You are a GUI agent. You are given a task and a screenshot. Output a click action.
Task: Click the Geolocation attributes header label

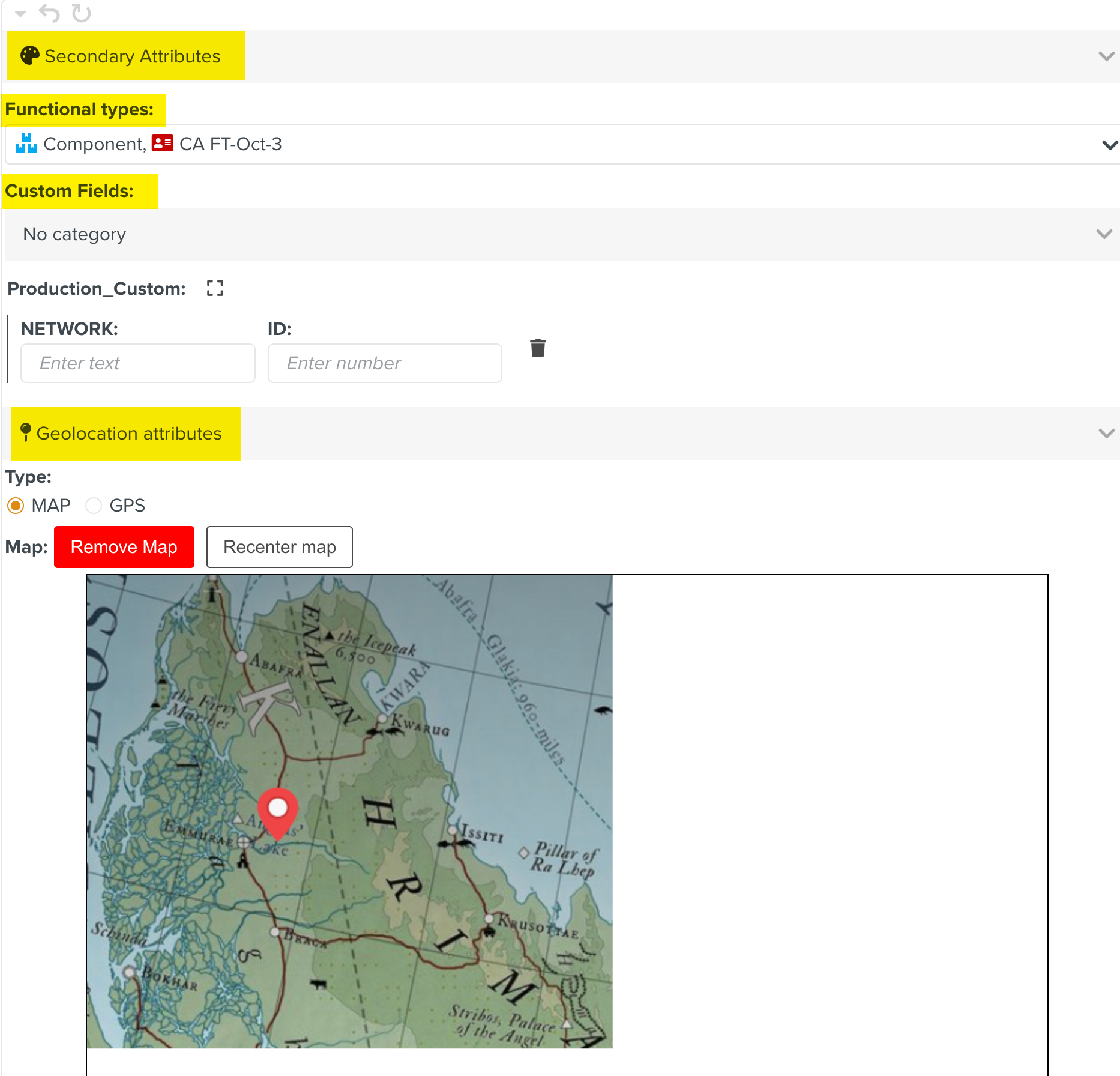[x=129, y=434]
